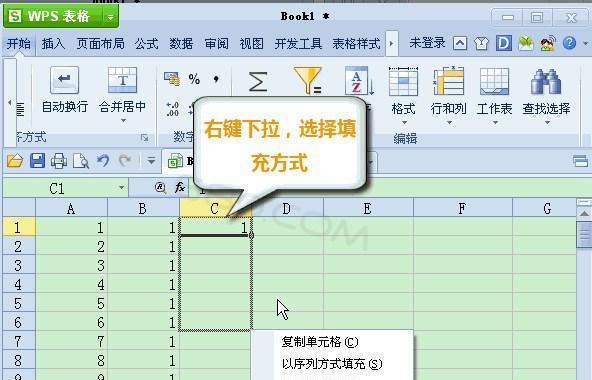Switch to the 开始 (Home) tab
592x380 pixels.
coord(18,44)
